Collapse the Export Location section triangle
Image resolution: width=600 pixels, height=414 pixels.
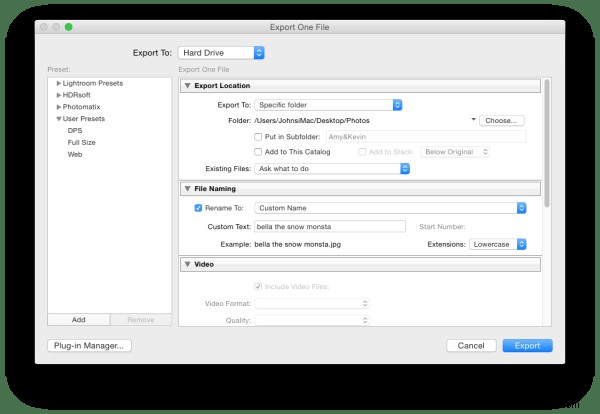pyautogui.click(x=187, y=87)
